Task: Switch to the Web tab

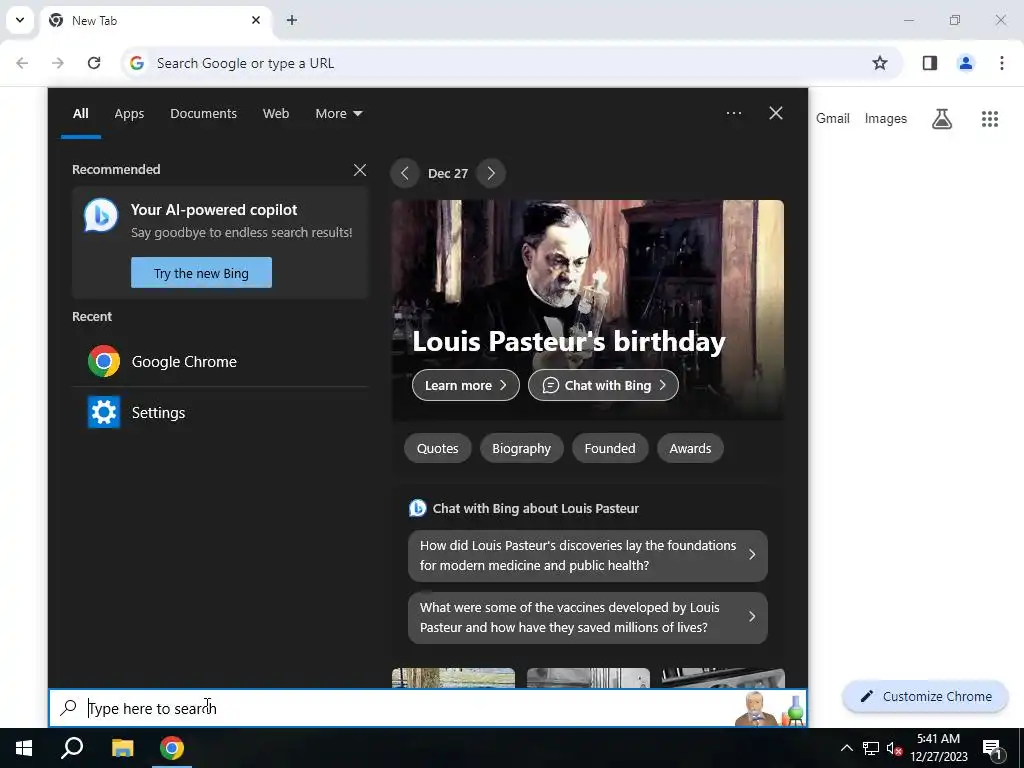Action: pos(276,114)
